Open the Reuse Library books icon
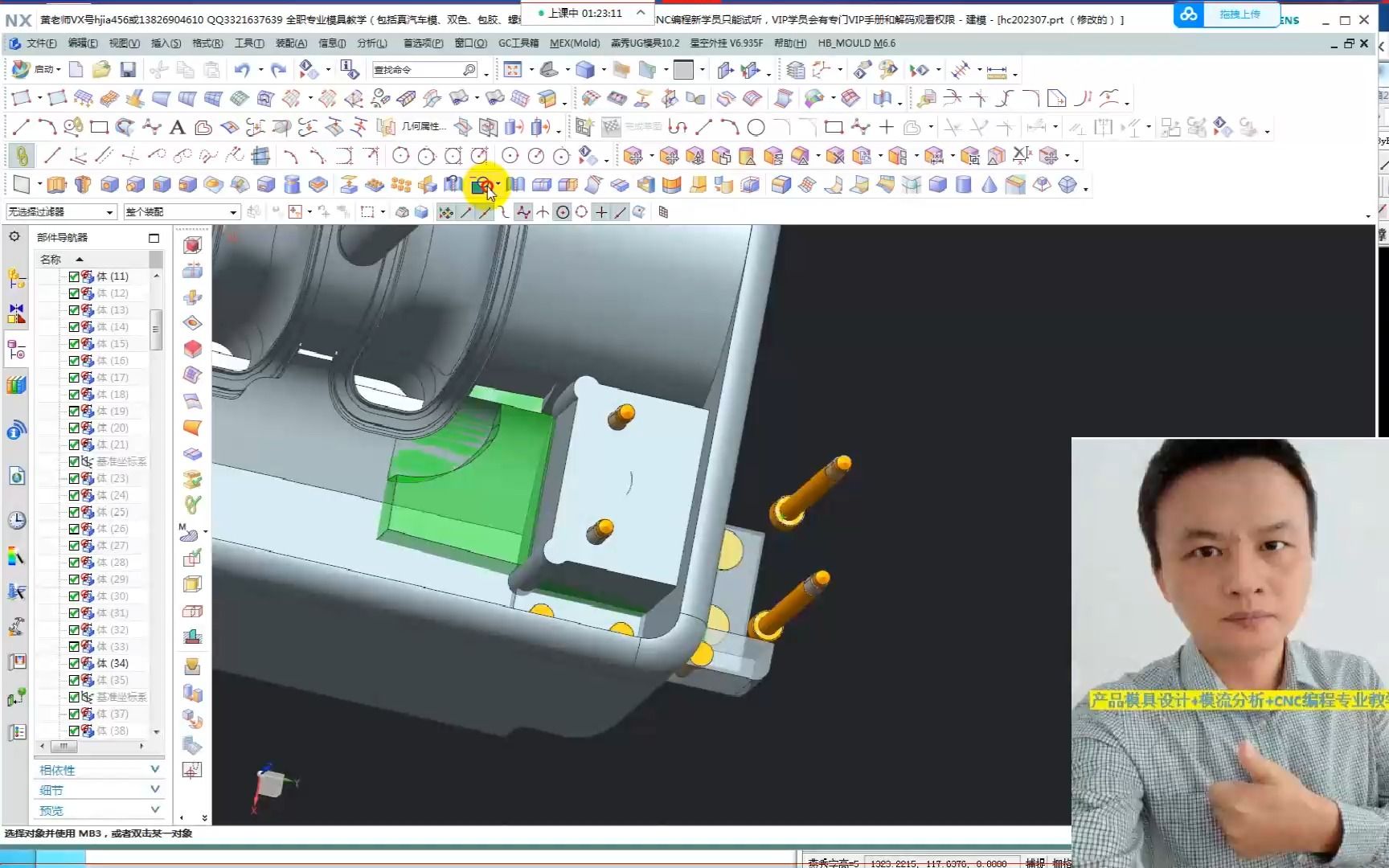Image resolution: width=1389 pixels, height=868 pixels. (16, 385)
